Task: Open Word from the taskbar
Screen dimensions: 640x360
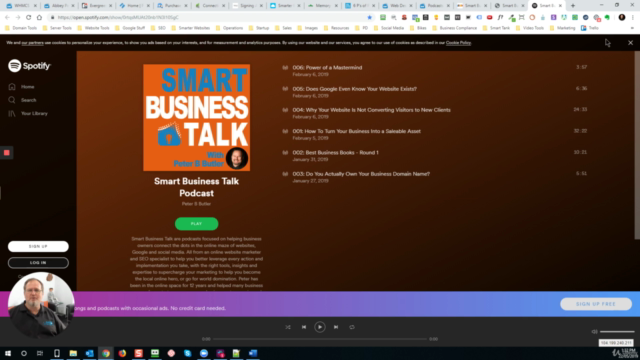Action: click(253, 353)
